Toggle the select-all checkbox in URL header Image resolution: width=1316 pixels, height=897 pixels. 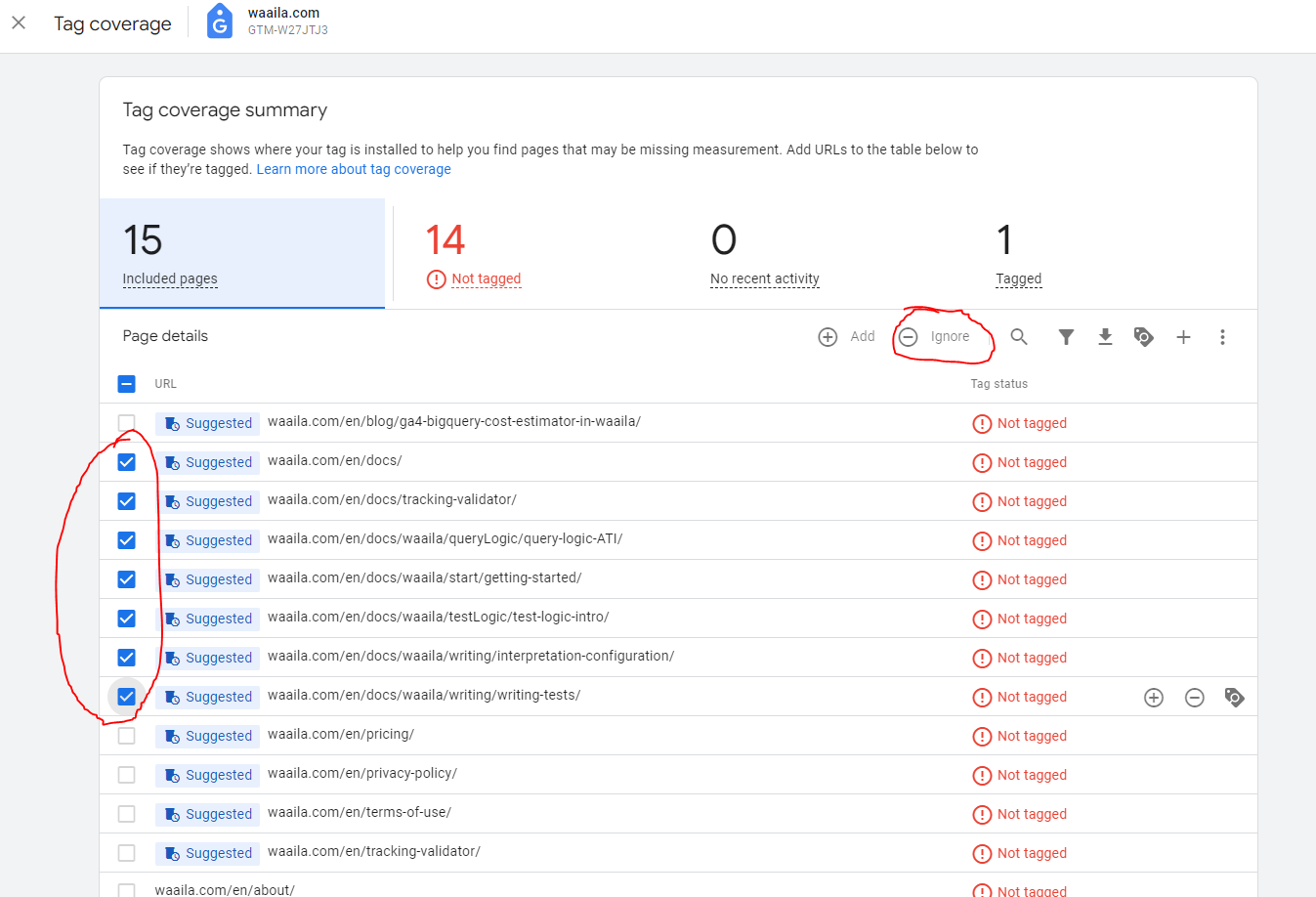126,384
